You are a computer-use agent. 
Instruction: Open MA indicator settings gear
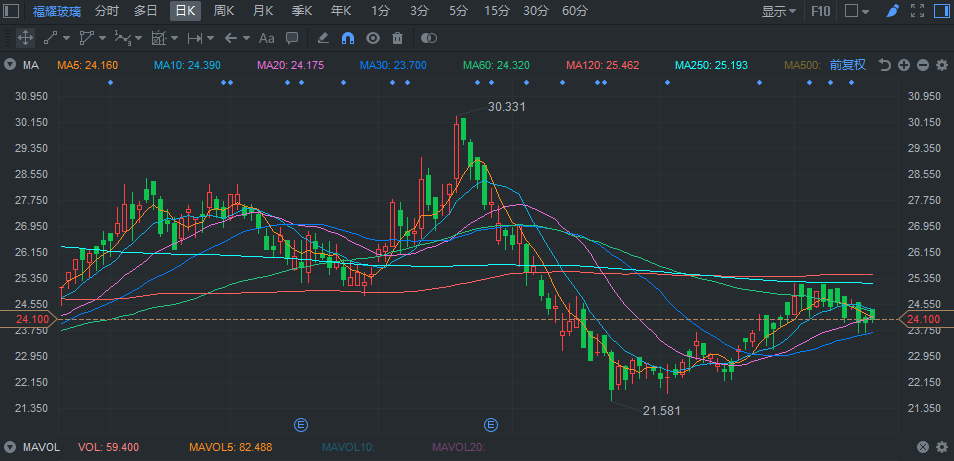942,65
